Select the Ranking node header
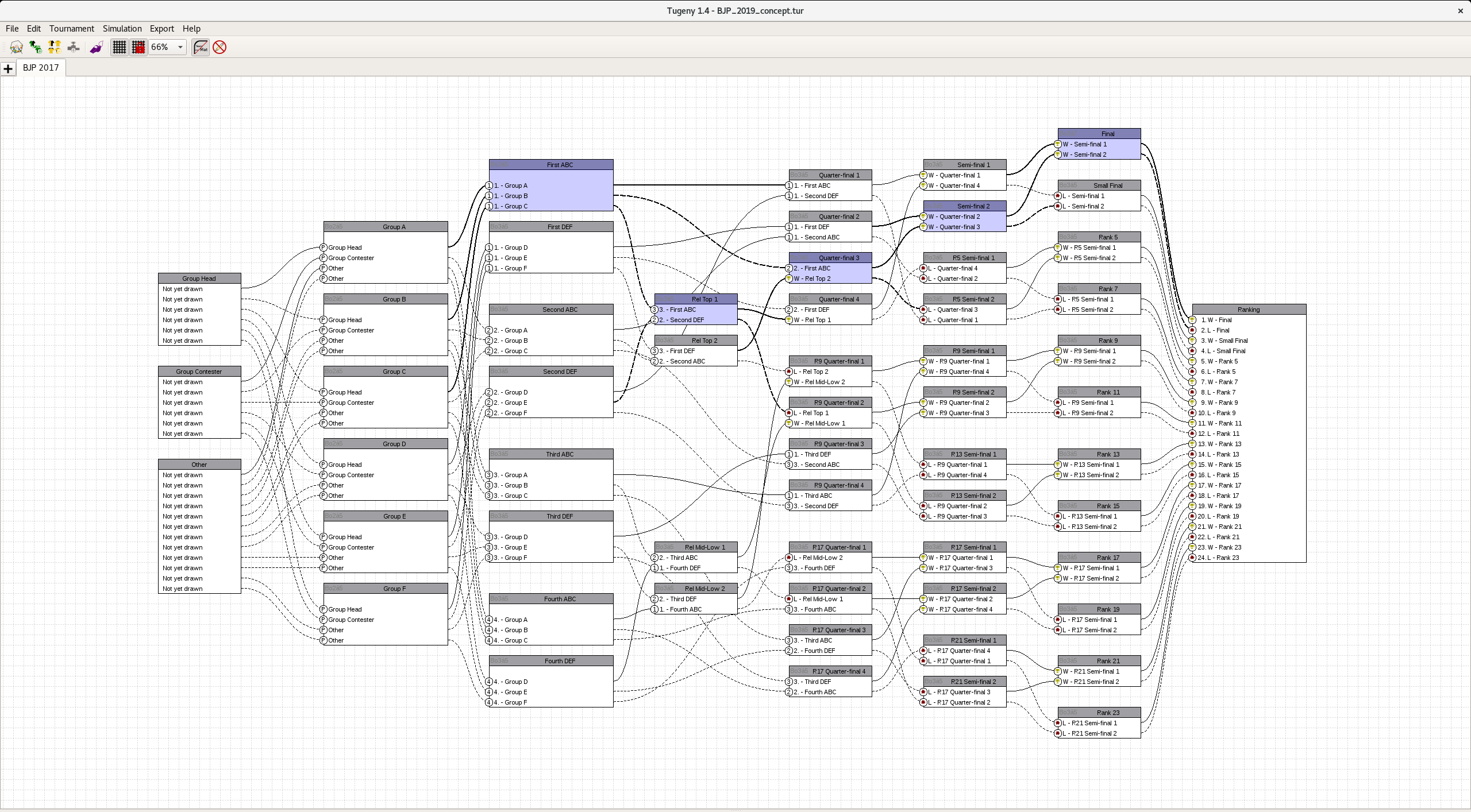 (1249, 310)
